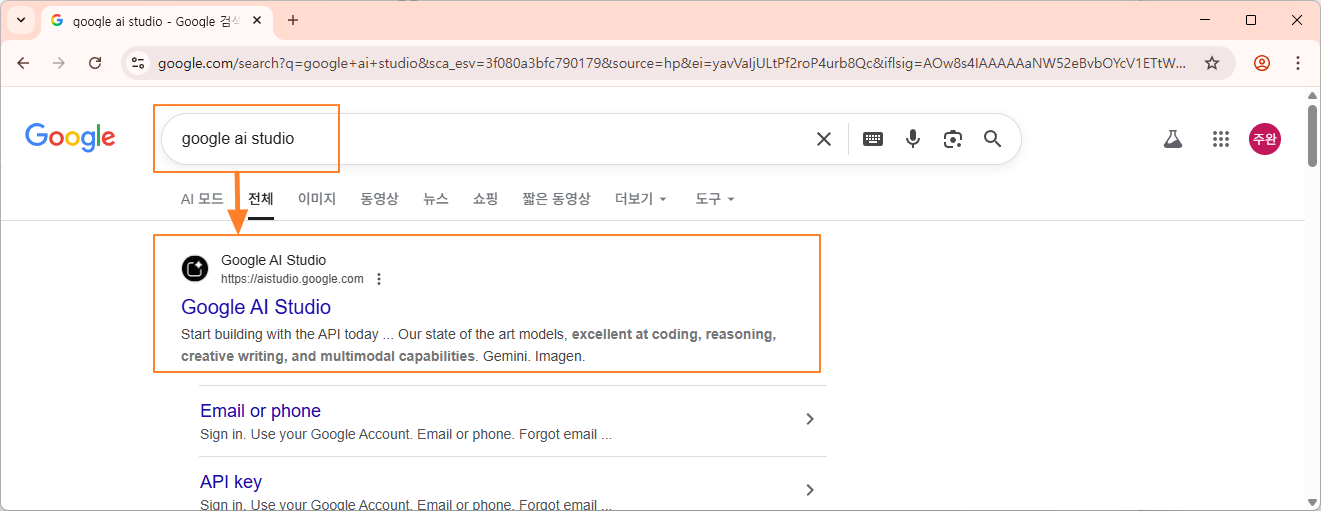Expand the 도구 dropdown
This screenshot has width=1321, height=511.
pyautogui.click(x=715, y=199)
